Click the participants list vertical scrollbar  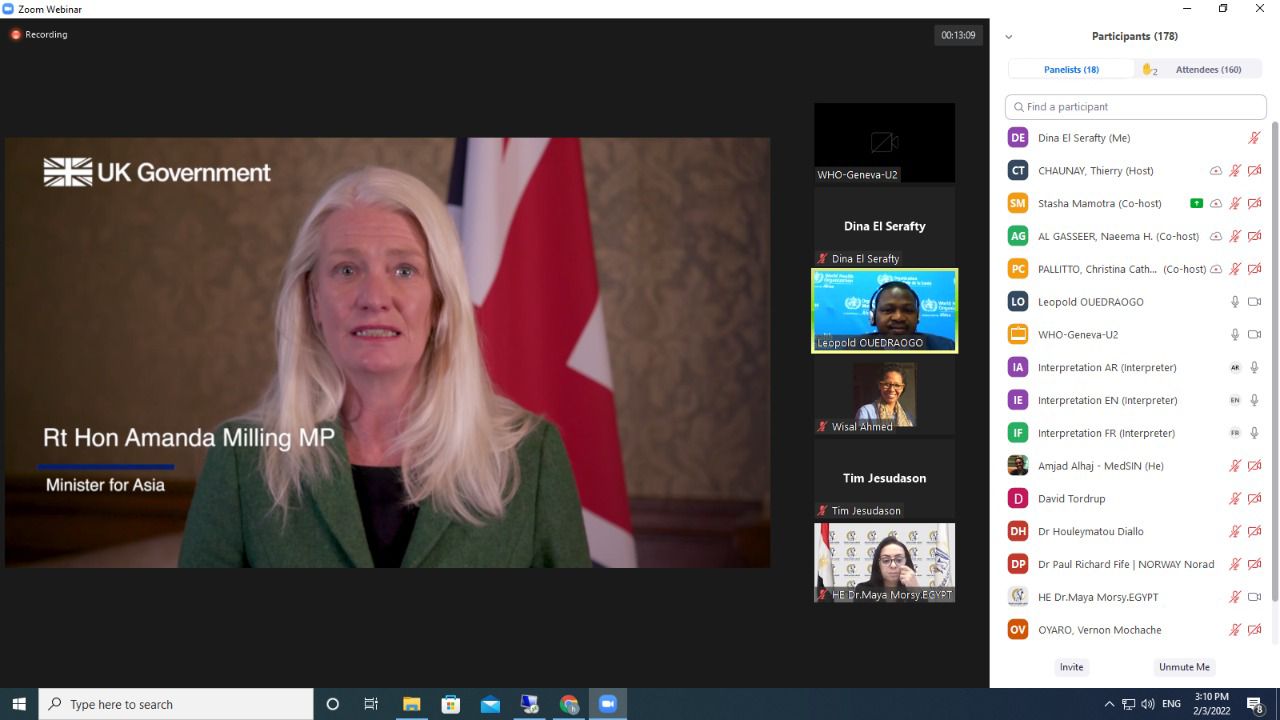pyautogui.click(x=1274, y=360)
